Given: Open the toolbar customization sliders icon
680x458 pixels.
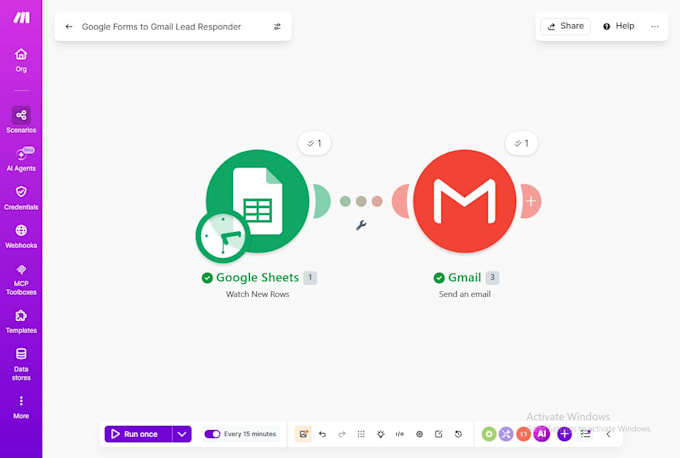Looking at the screenshot, I should [x=585, y=434].
